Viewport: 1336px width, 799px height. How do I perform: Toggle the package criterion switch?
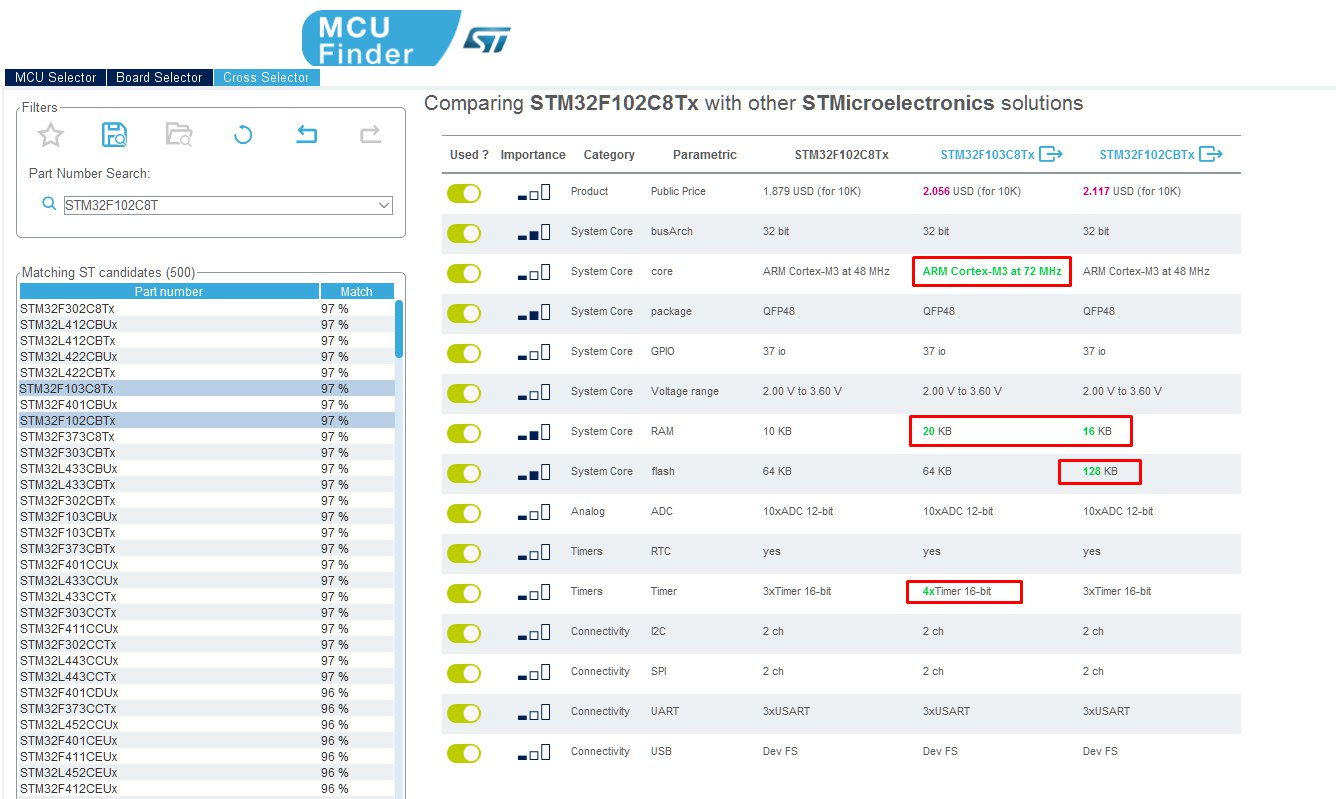(464, 313)
